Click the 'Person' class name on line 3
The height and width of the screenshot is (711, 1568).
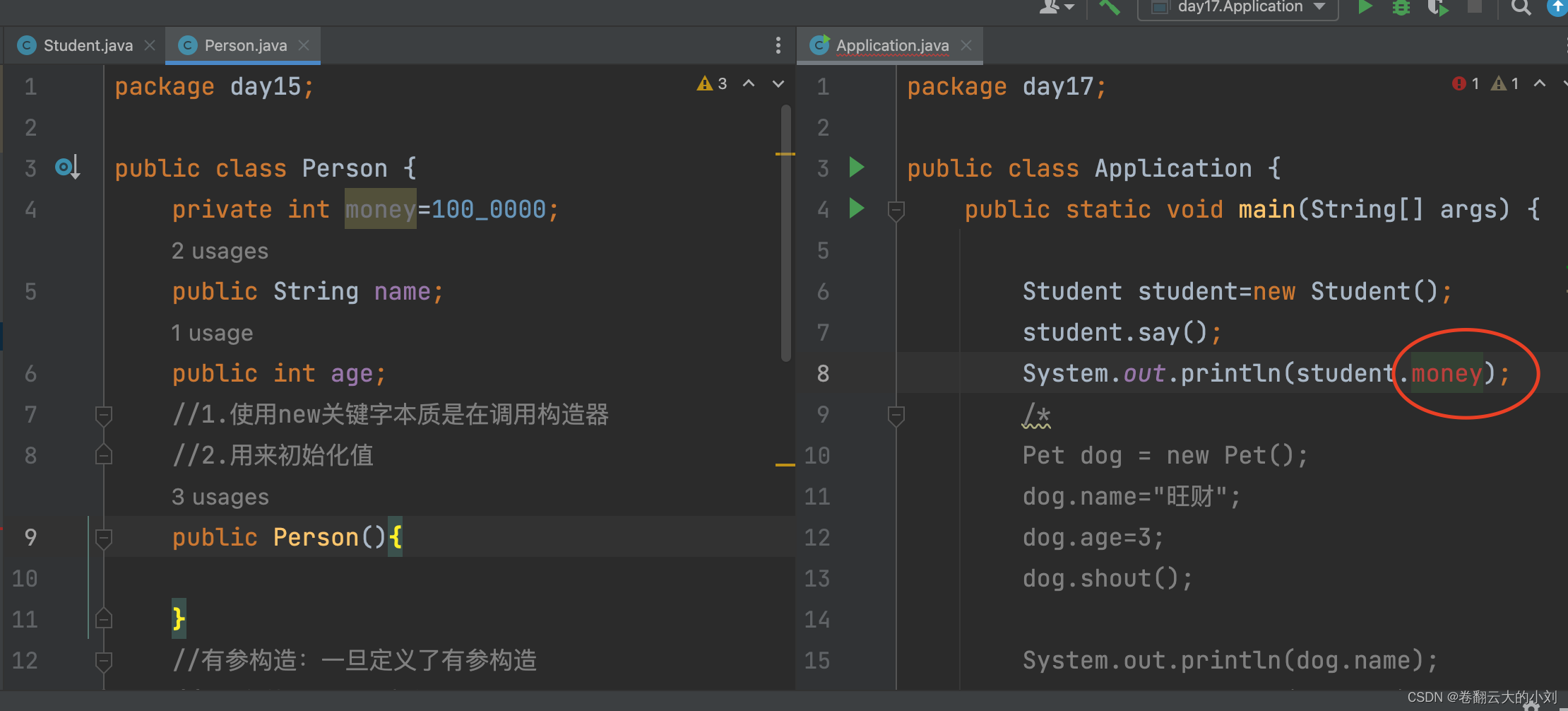[345, 168]
